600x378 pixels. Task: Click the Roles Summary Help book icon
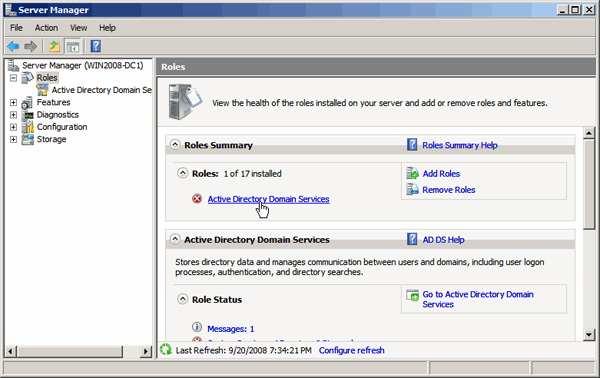[412, 145]
